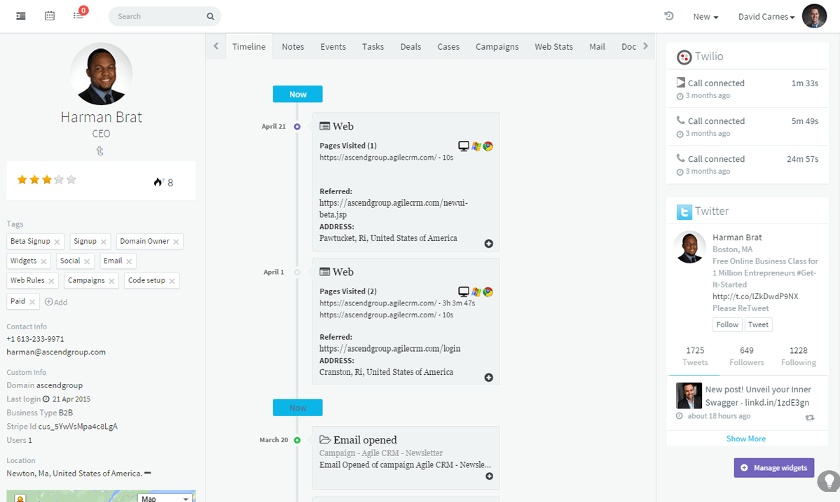Set rating to the fifth star
Screen dimensions: 840x502
71,179
